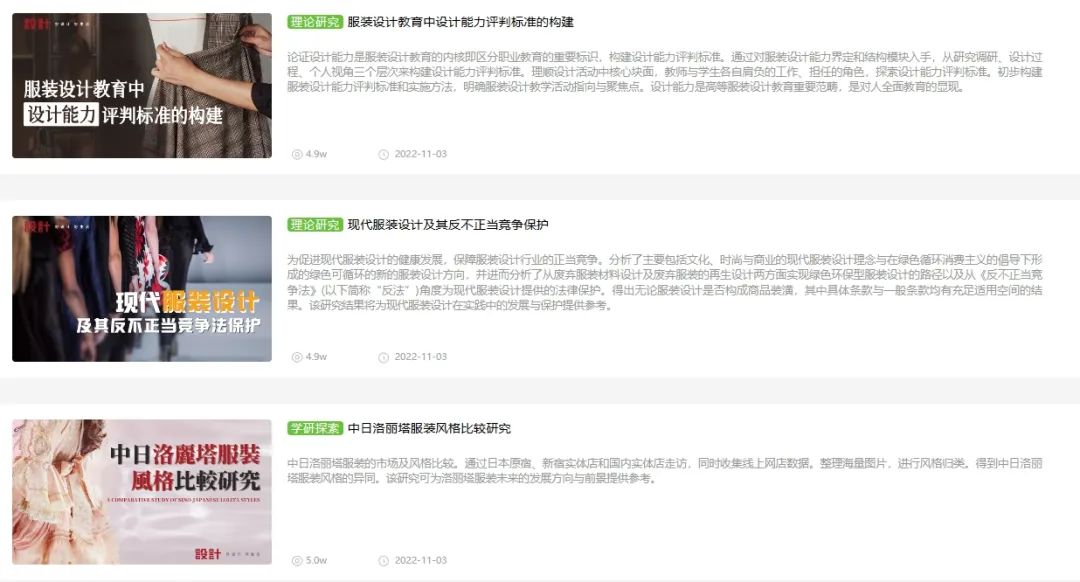Viewport: 1080px width, 582px height.
Task: Click the clock icon in the 洛丽塔 article row
Action: pos(384,561)
